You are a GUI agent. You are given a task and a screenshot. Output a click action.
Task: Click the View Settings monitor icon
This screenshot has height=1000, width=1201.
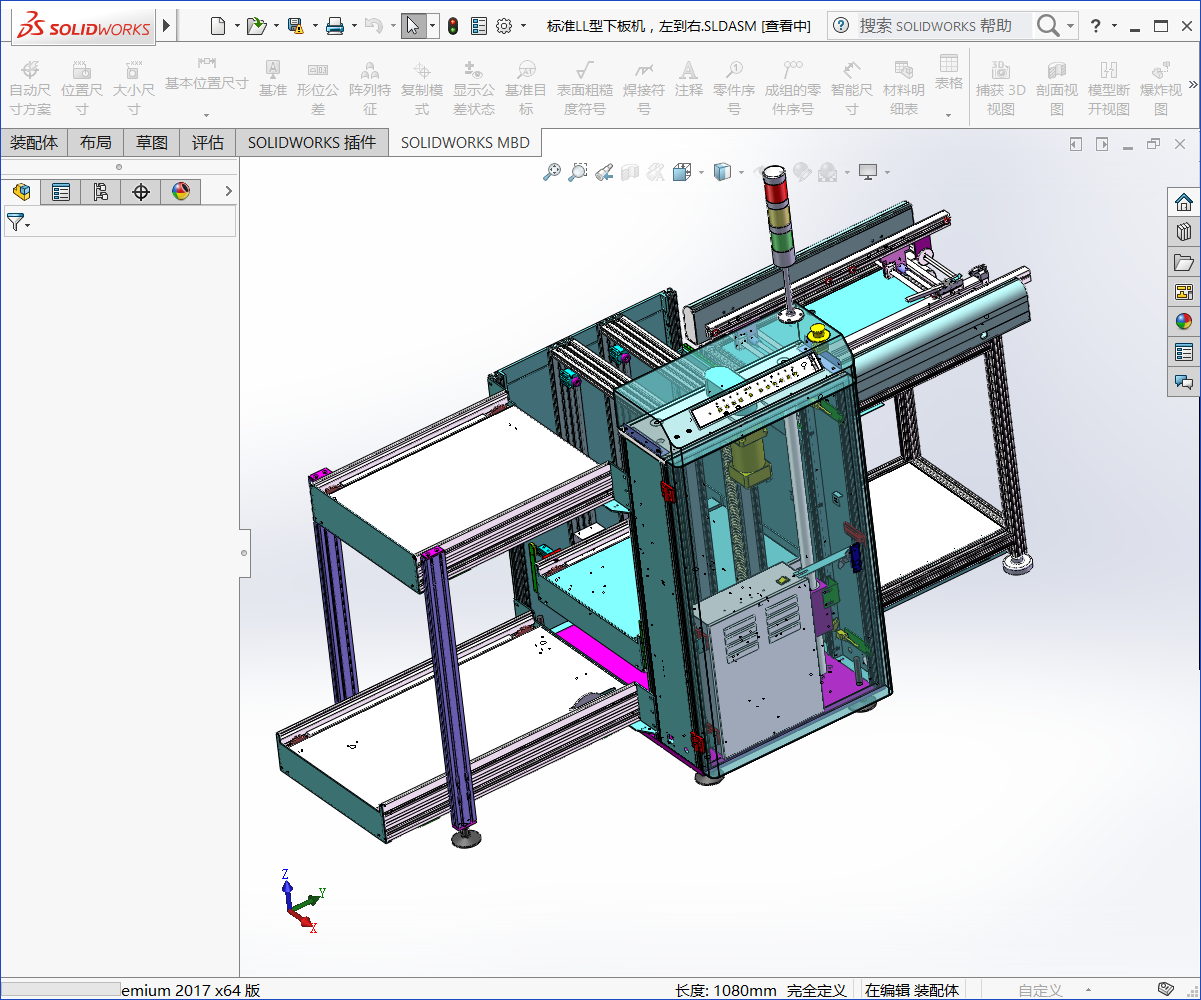(868, 172)
